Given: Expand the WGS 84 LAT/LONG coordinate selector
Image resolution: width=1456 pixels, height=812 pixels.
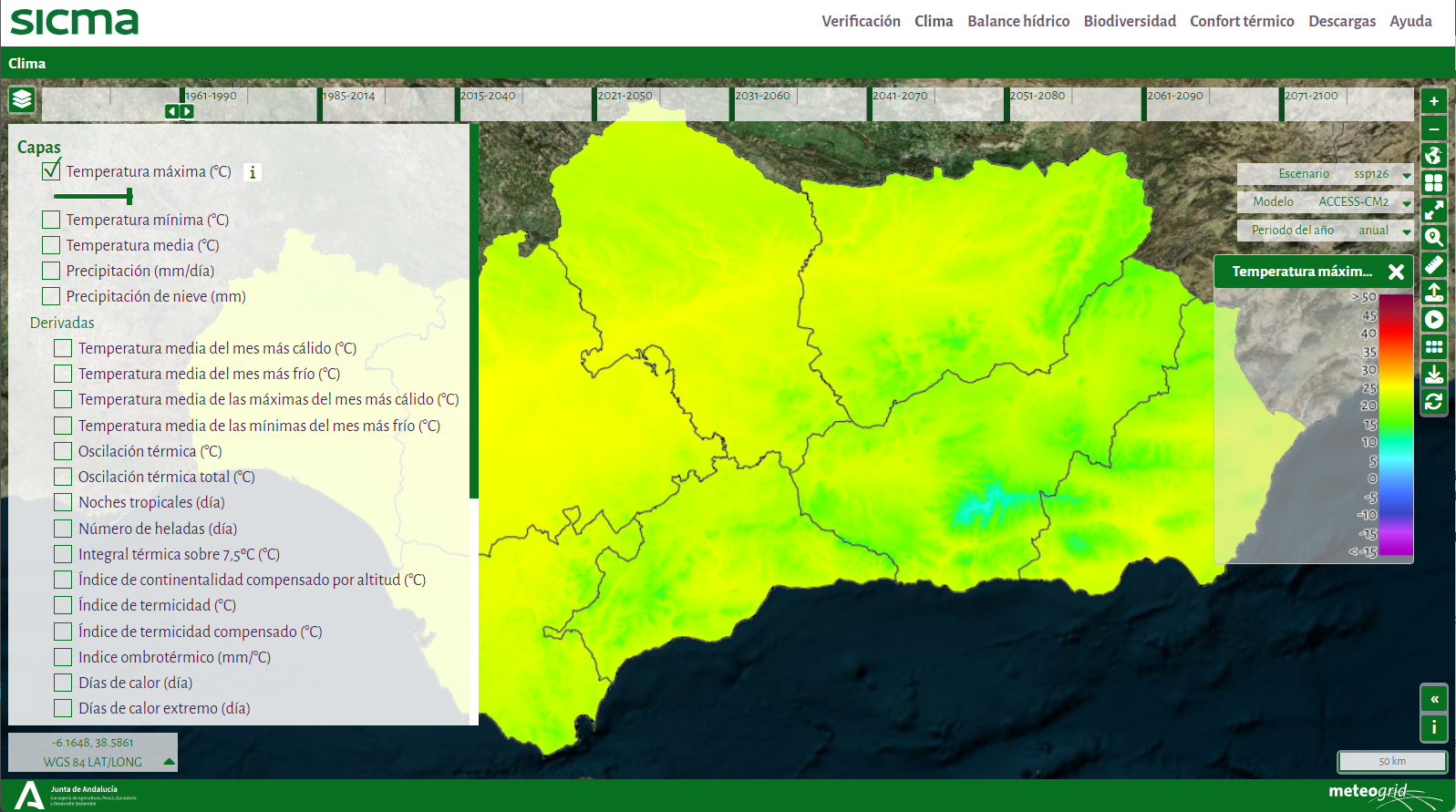Looking at the screenshot, I should (x=169, y=762).
